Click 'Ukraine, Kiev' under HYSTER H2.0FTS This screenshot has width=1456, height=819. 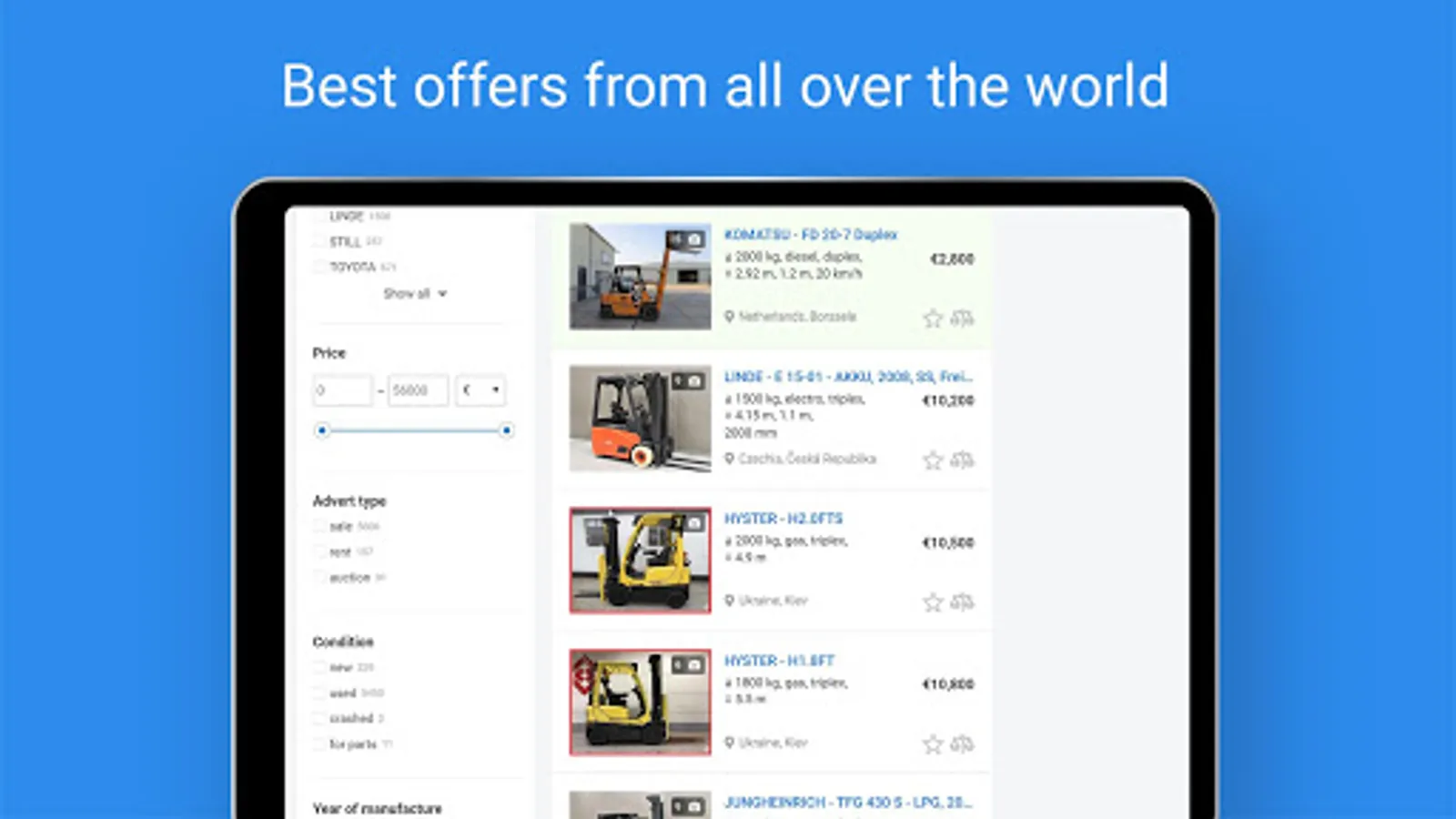coord(773,601)
